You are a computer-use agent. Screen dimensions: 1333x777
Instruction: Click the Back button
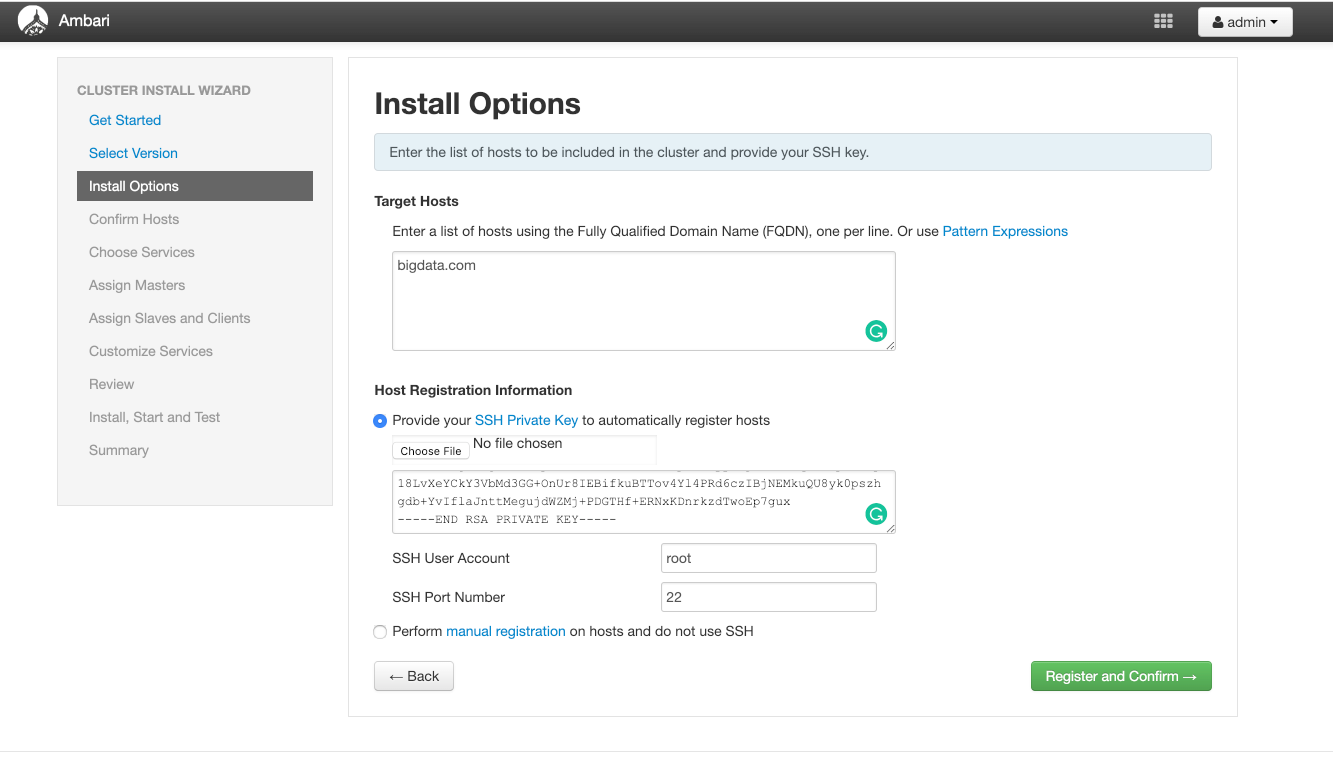tap(413, 676)
